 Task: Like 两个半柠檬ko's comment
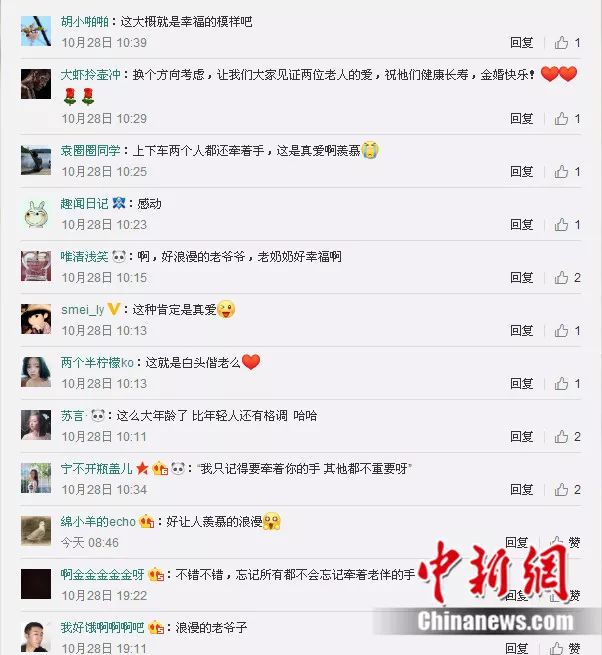pos(561,383)
